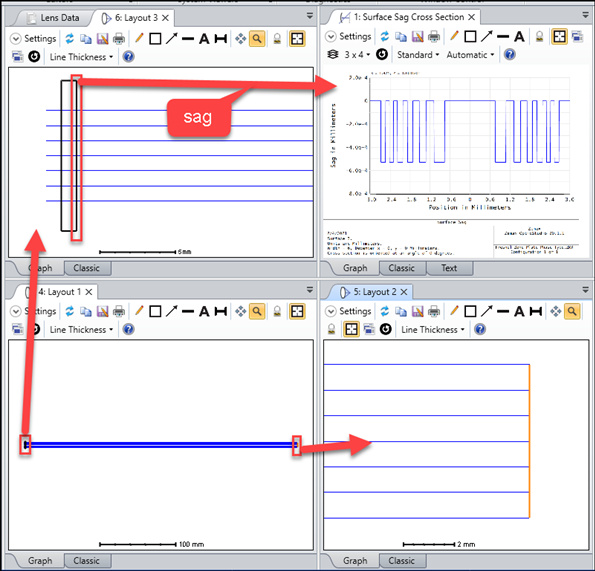The width and height of the screenshot is (595, 571).
Task: Open help for Surface Sag Cross Section
Action: click(510, 55)
